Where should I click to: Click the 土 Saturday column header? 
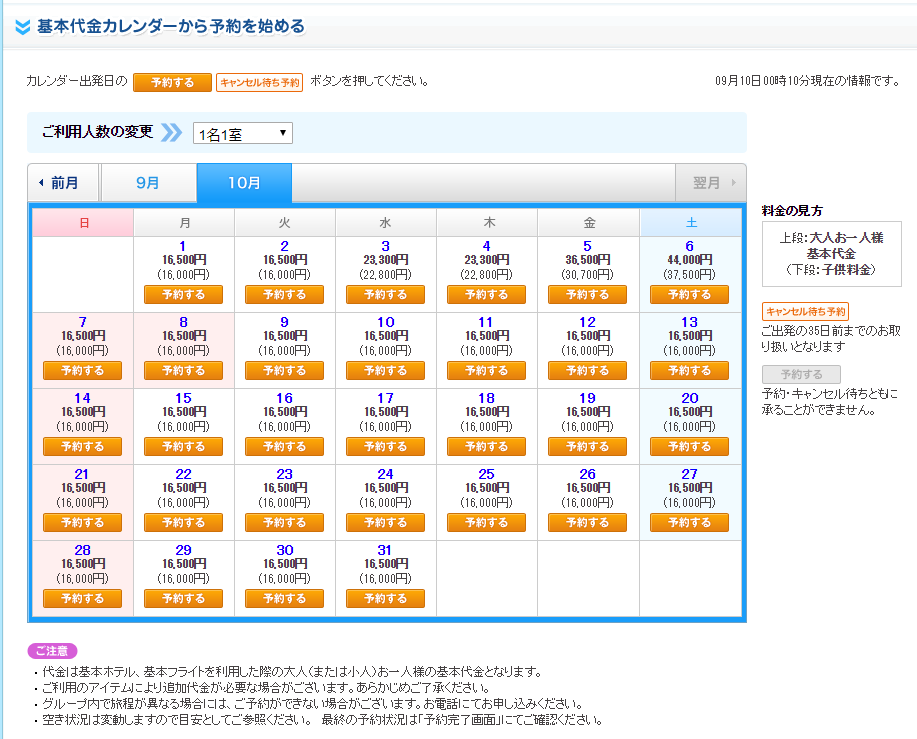(691, 223)
